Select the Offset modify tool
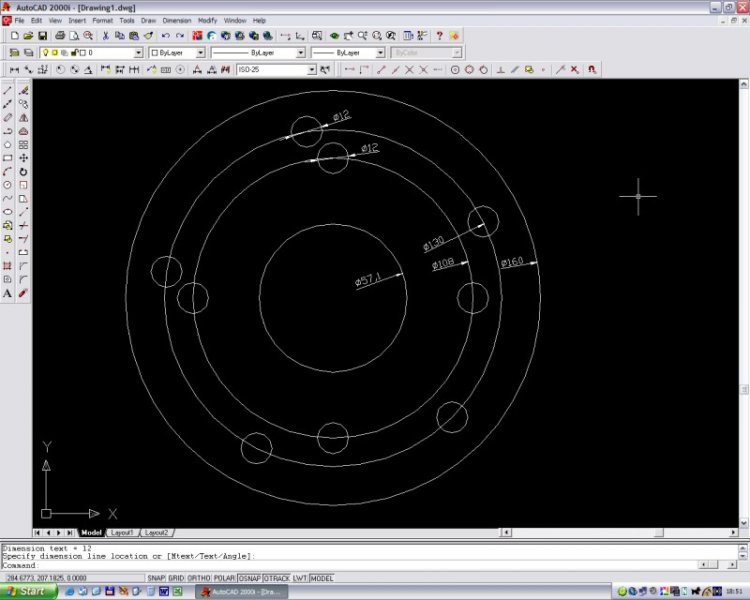Screen dimensions: 750x600 point(23,131)
